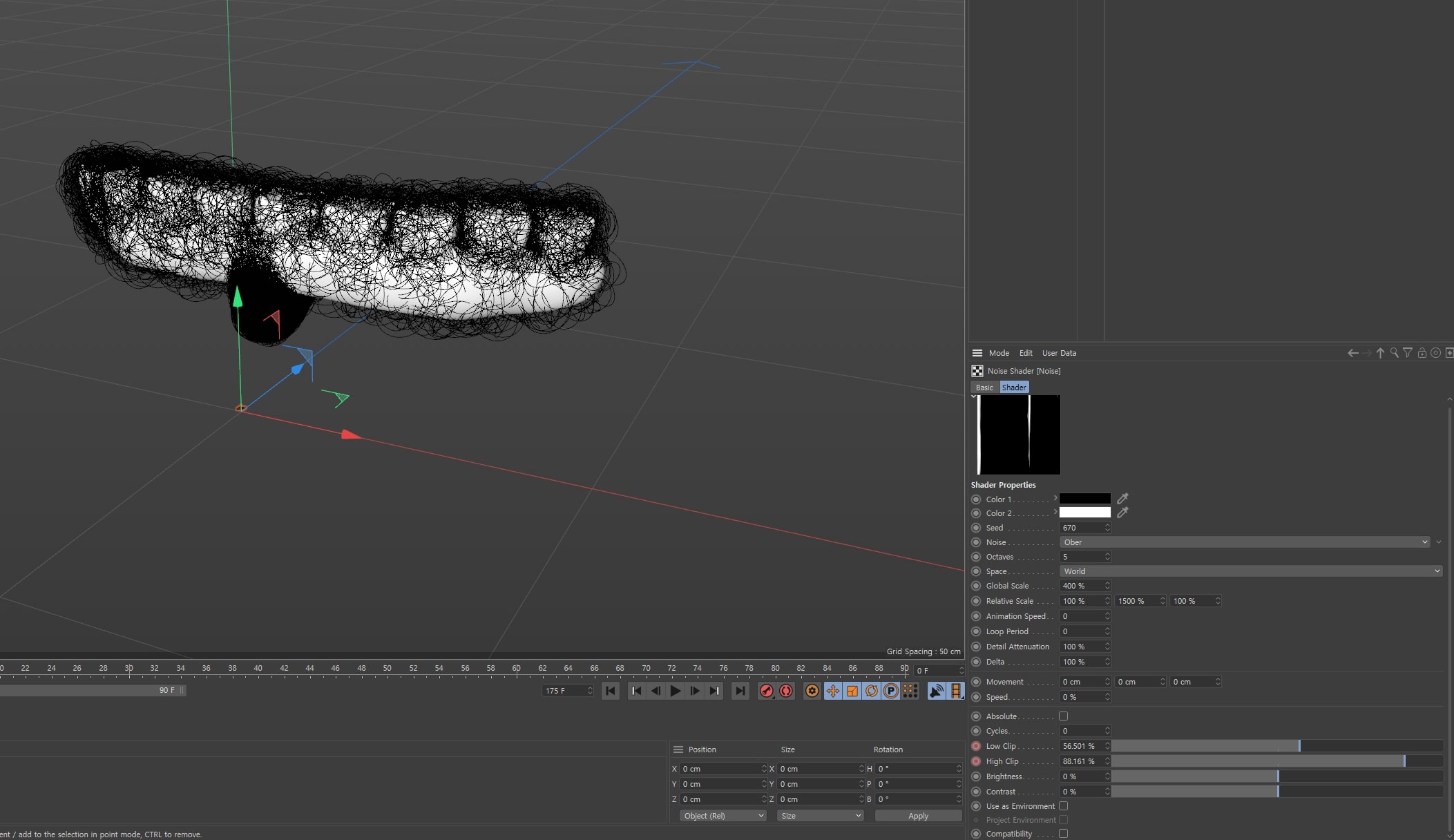Screen dimensions: 1454x840
Task: Go back with Attribute Manager arrow
Action: pyautogui.click(x=1352, y=353)
